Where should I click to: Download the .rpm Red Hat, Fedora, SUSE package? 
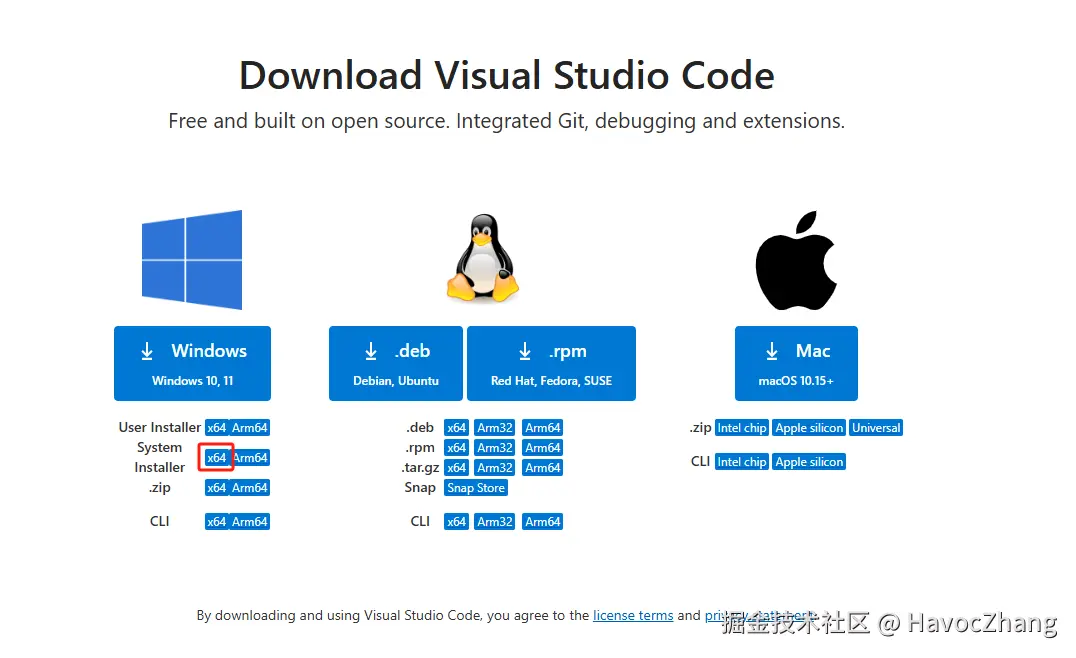pos(551,363)
